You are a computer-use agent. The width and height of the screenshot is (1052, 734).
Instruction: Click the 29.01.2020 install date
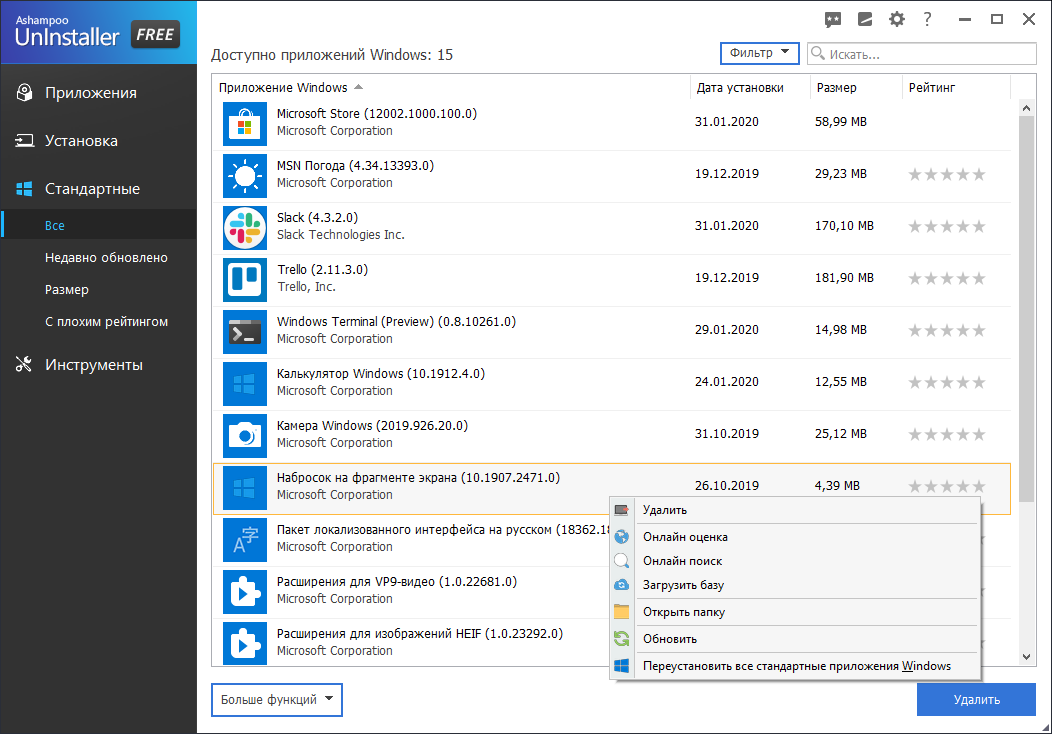727,330
